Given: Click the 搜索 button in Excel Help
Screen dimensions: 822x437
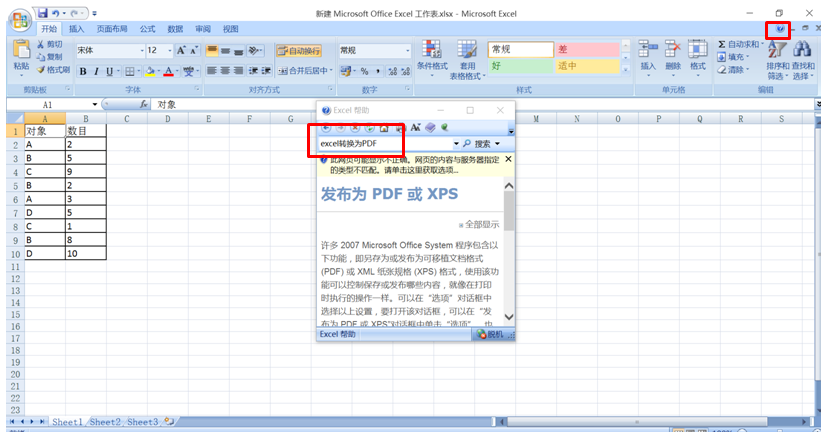Looking at the screenshot, I should click(481, 144).
